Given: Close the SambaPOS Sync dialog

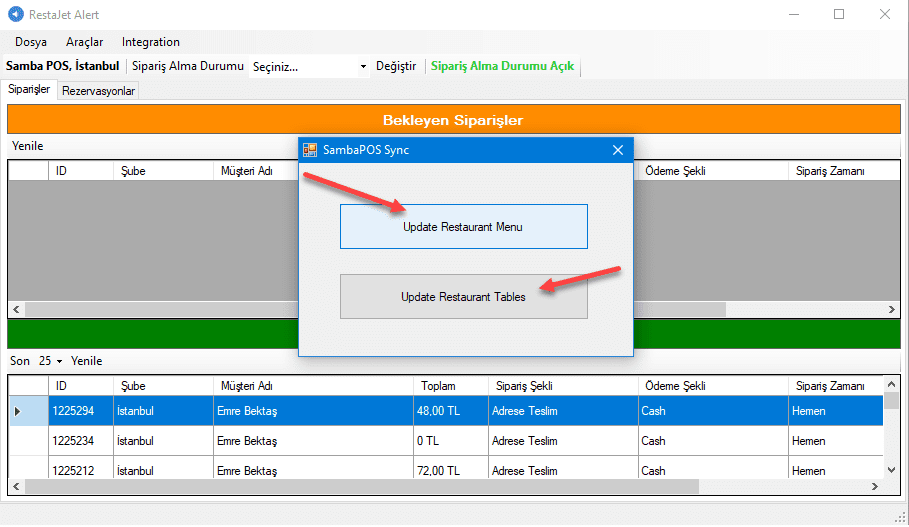Looking at the screenshot, I should pyautogui.click(x=618, y=150).
